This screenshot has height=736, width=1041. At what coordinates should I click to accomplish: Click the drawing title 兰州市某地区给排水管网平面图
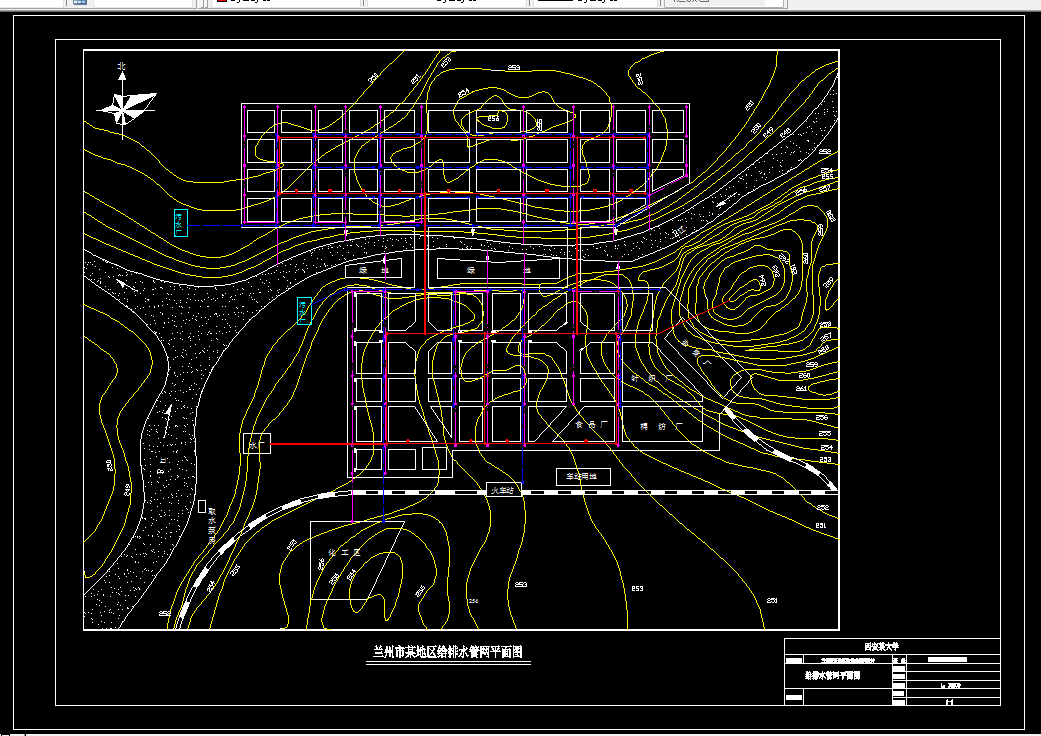point(448,652)
